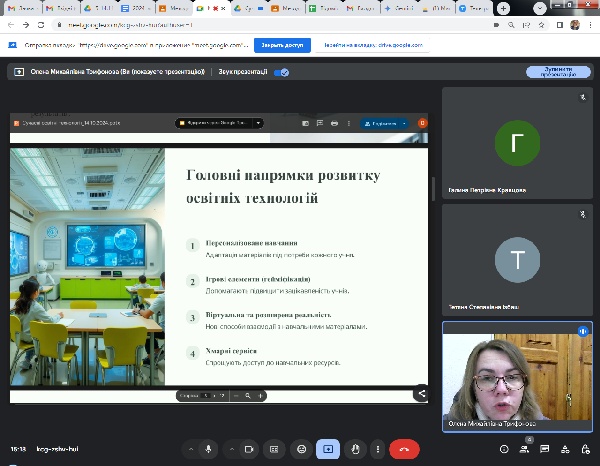Expand the microphone audio settings arrow
Viewport: 600px width, 466px height.
tap(190, 450)
